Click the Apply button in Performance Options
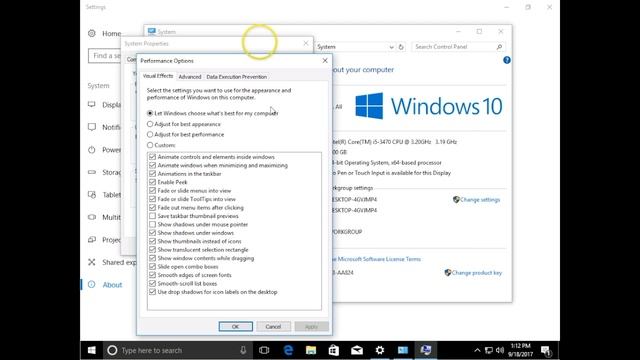640x360 pixels. coord(311,327)
